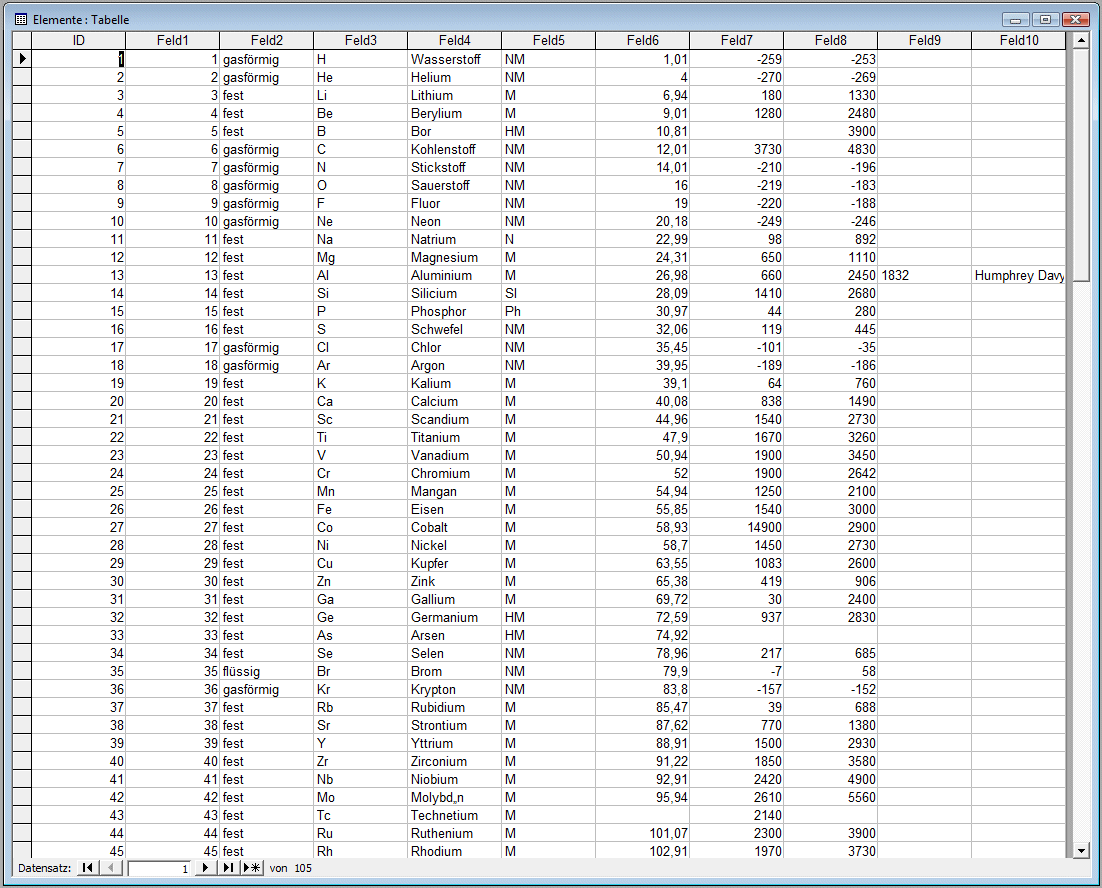This screenshot has height=888, width=1102.
Task: Select the Feld9 column header
Action: [925, 41]
